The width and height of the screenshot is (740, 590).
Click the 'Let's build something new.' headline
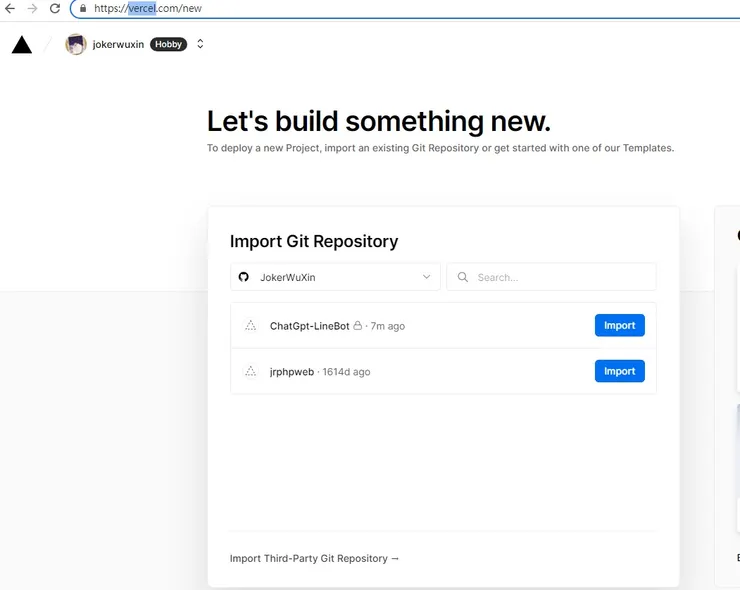378,121
